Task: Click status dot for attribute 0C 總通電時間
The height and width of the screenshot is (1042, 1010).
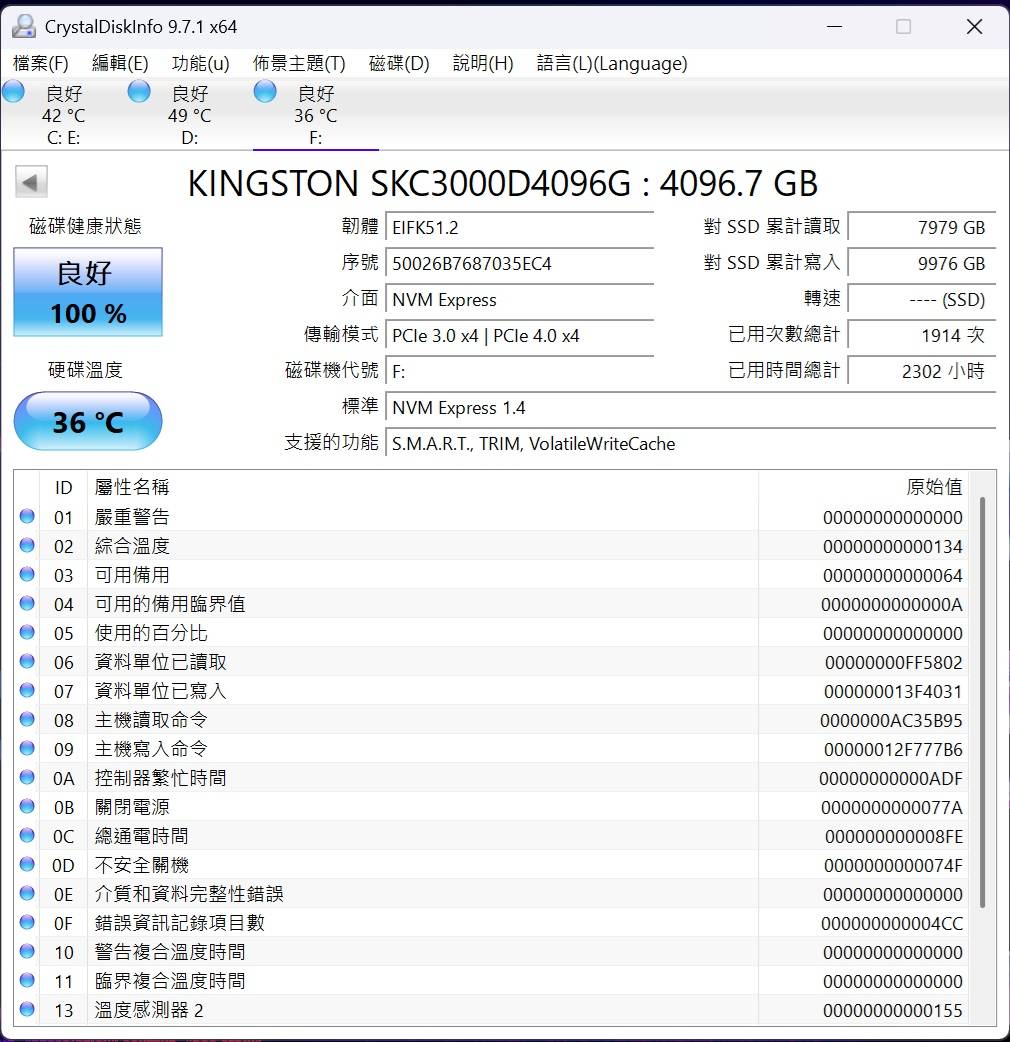Action: [x=27, y=836]
